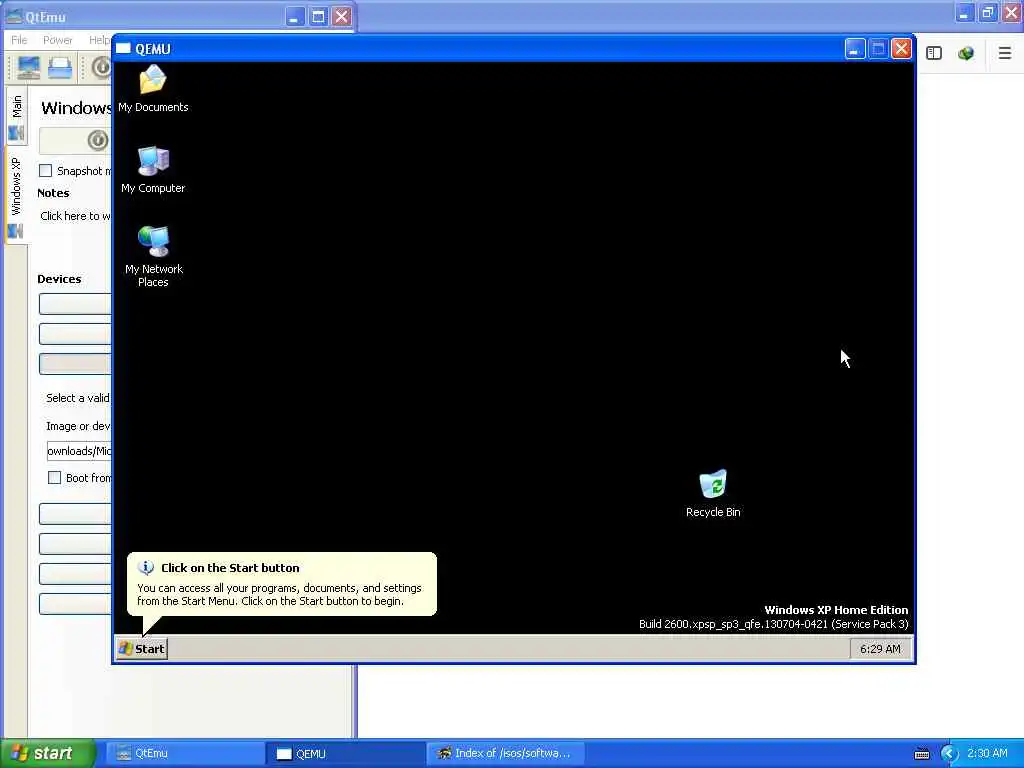This screenshot has width=1024, height=768.
Task: Click the keyboard icon in the system tray
Action: pyautogui.click(x=921, y=754)
